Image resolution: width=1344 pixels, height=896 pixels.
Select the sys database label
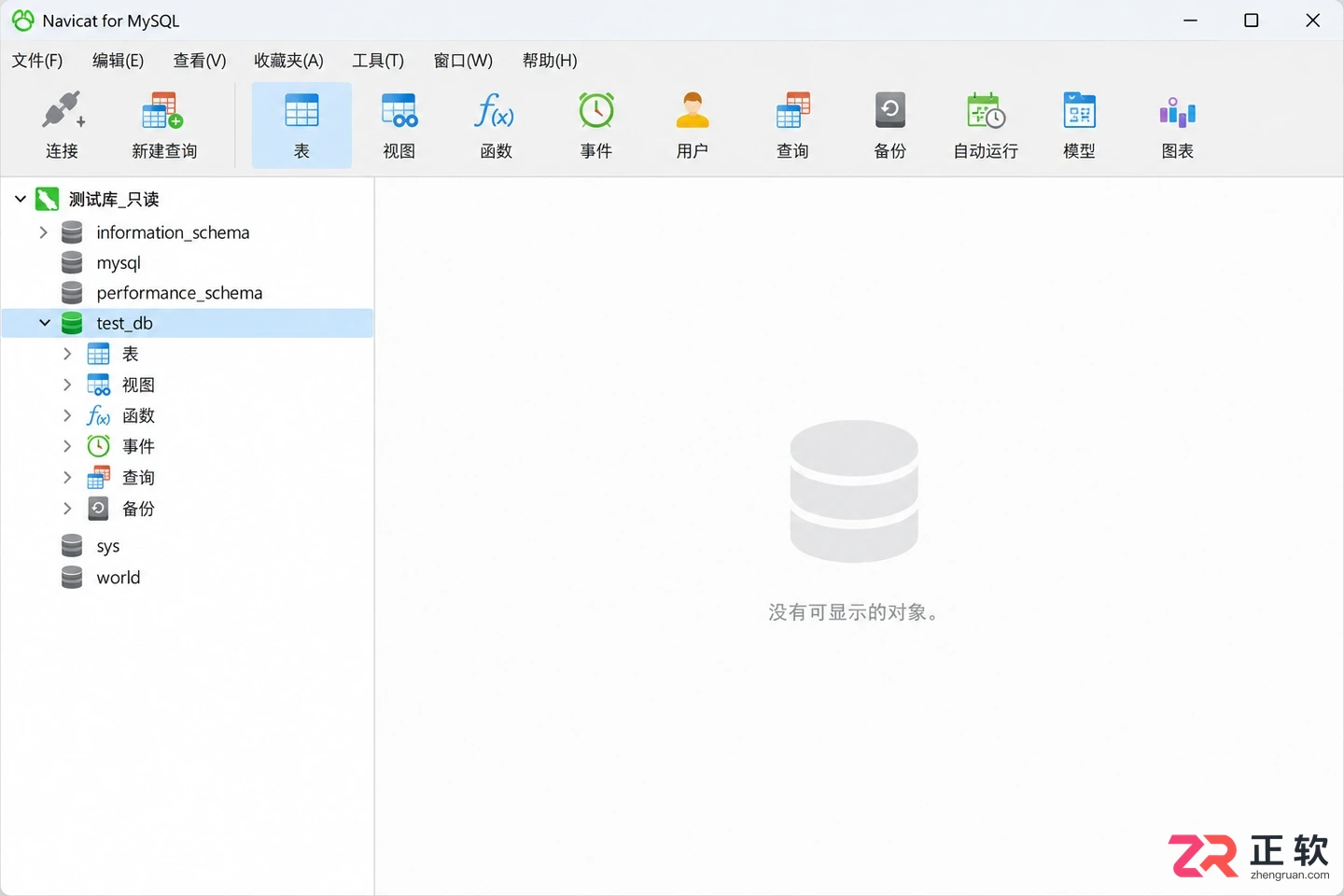[108, 546]
